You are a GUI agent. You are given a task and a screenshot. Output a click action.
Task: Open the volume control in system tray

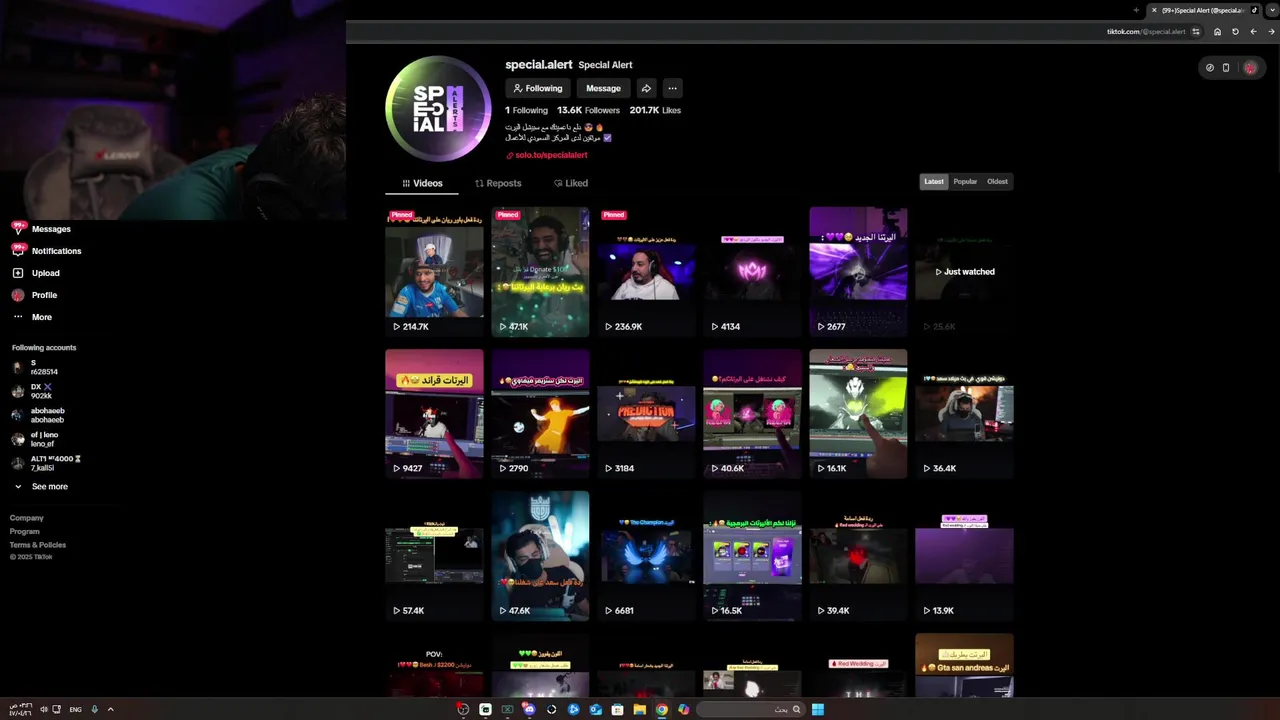42,709
